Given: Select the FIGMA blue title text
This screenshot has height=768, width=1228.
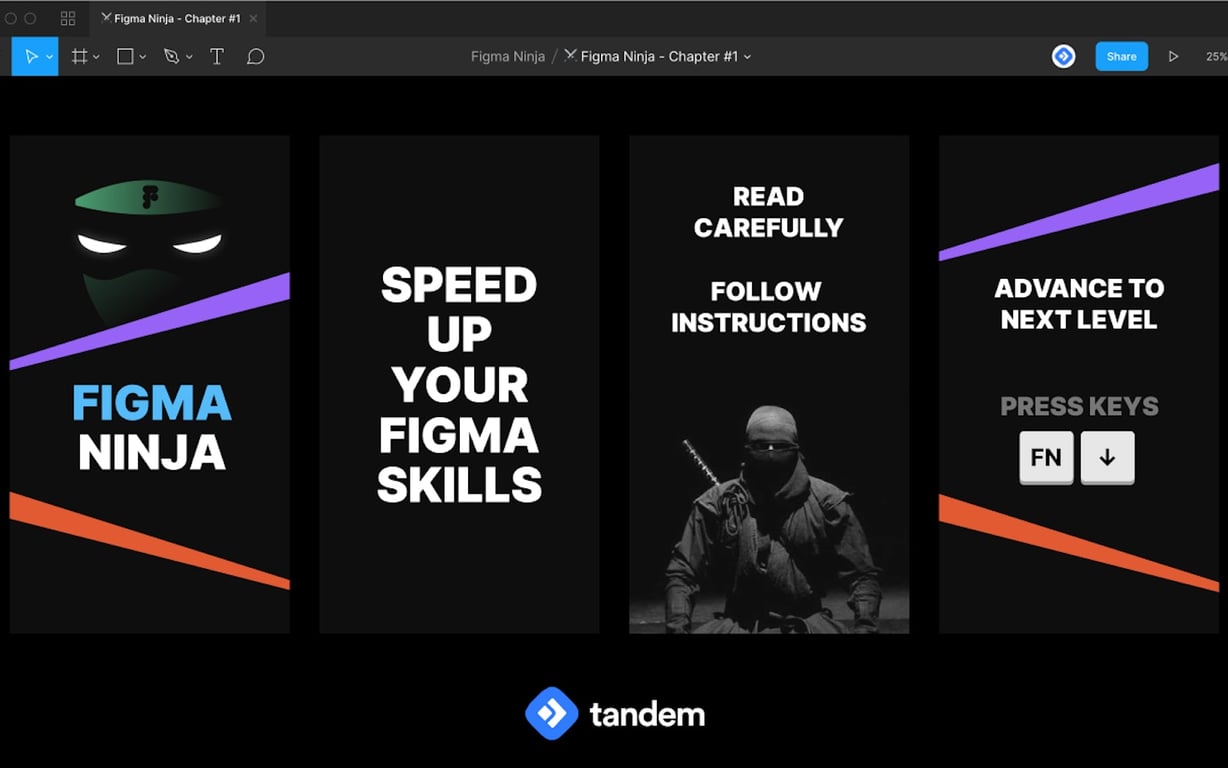Looking at the screenshot, I should pos(152,404).
